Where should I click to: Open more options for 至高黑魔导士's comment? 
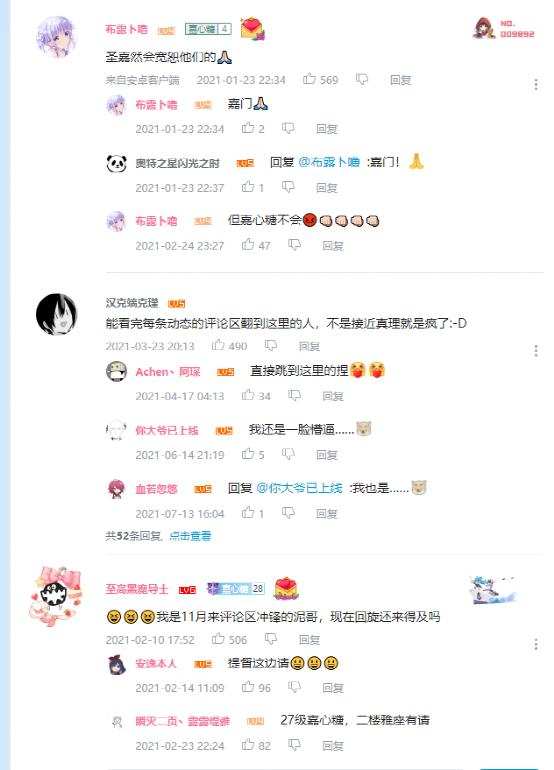pyautogui.click(x=536, y=644)
